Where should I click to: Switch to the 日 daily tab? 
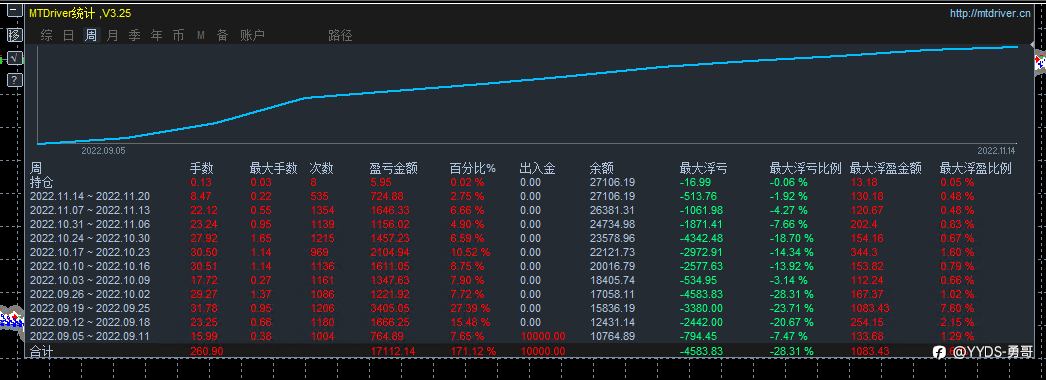[68, 35]
